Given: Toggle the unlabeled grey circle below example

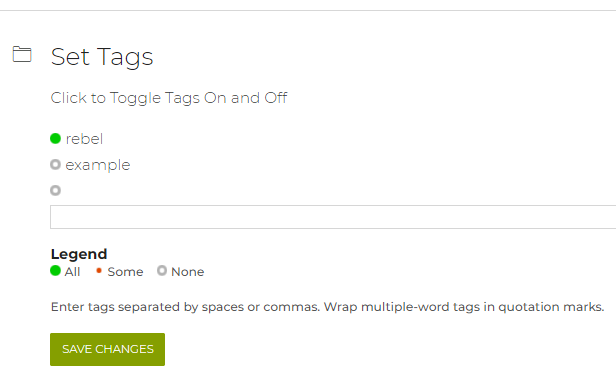Looking at the screenshot, I should (55, 190).
